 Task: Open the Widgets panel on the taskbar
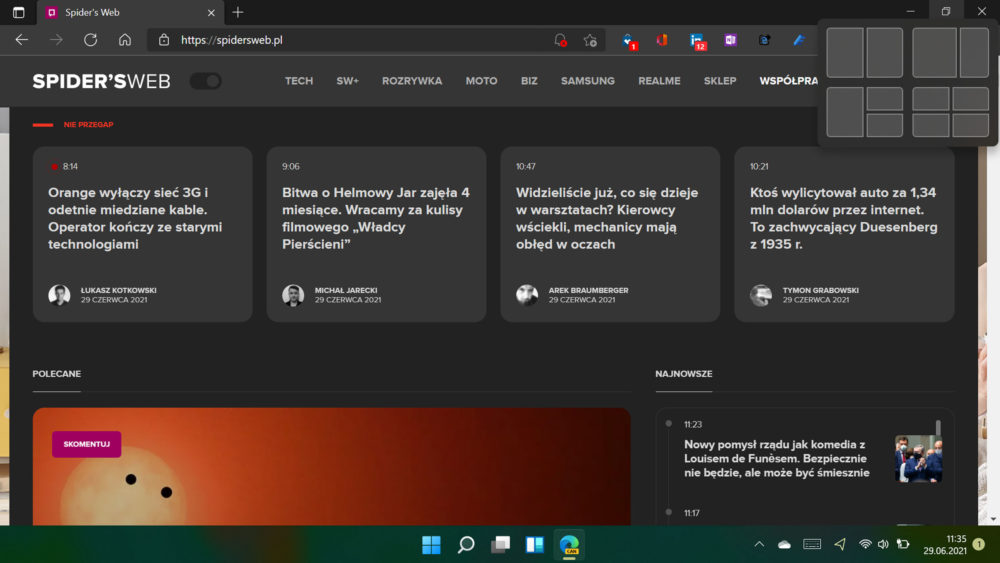pos(534,545)
